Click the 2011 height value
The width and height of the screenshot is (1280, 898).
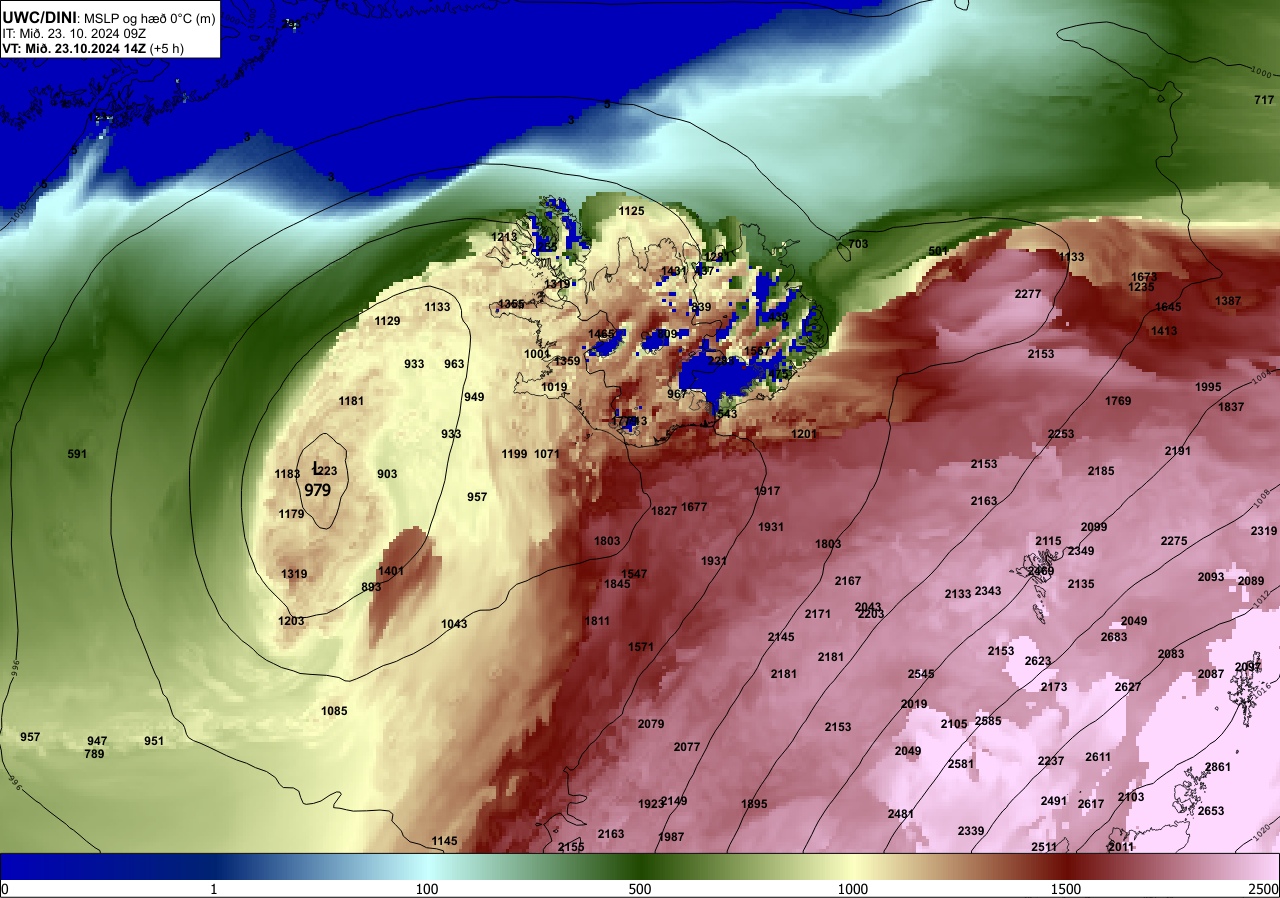[1121, 847]
